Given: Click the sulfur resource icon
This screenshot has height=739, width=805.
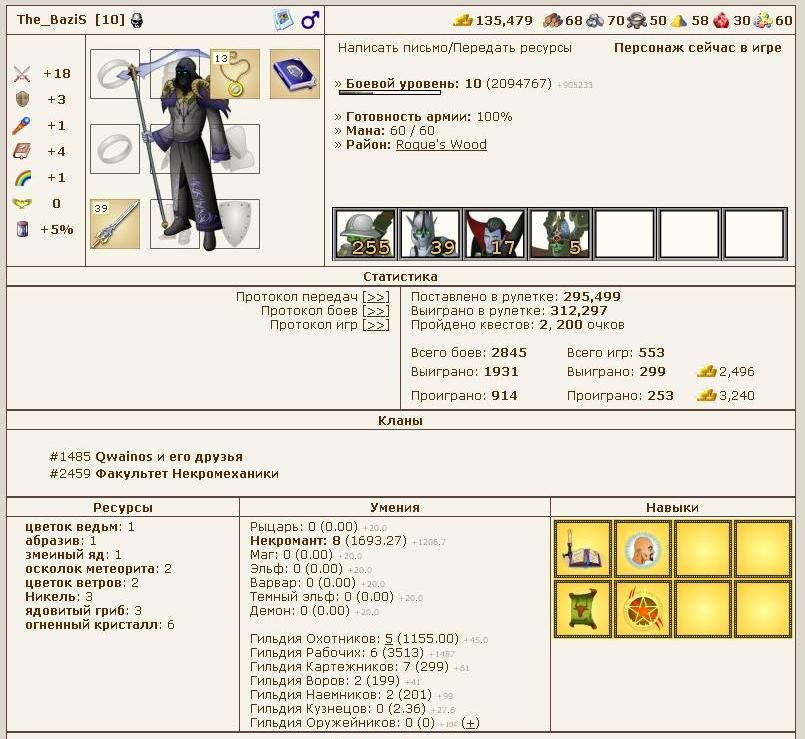Looking at the screenshot, I should click(x=679, y=21).
